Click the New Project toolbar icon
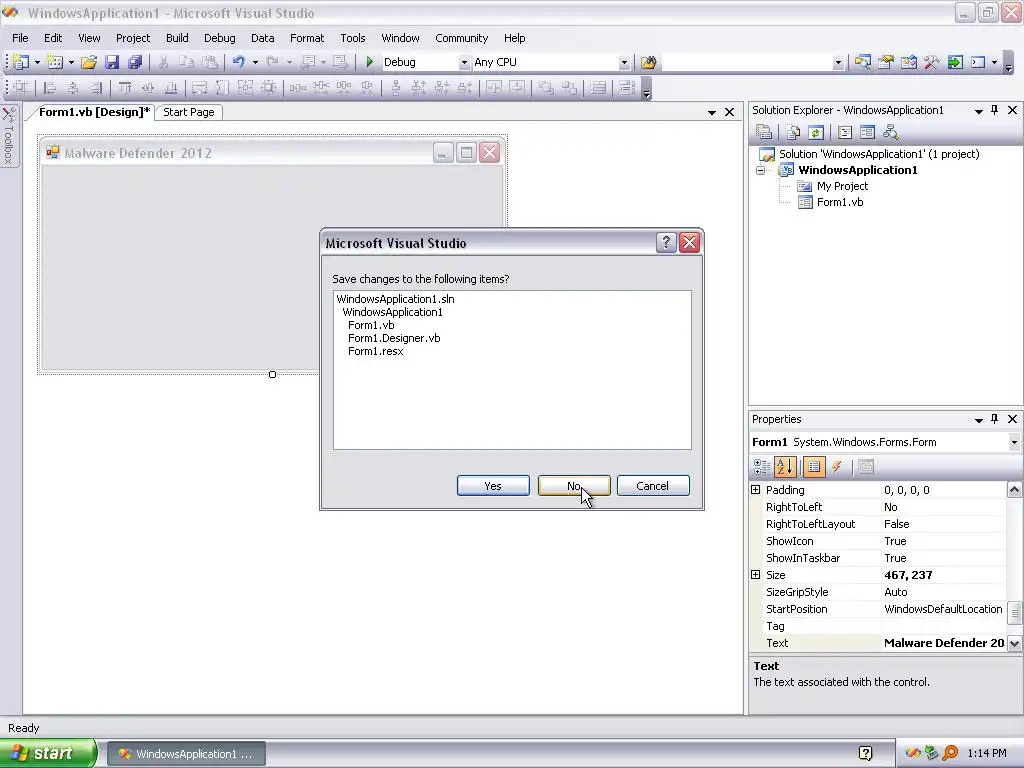The height and width of the screenshot is (768, 1024). coord(20,62)
